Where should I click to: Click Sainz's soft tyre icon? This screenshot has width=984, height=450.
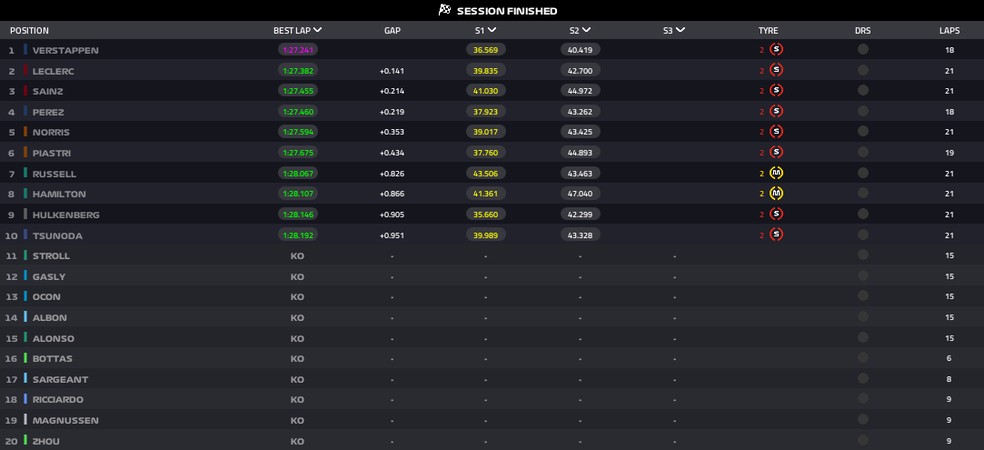776,90
